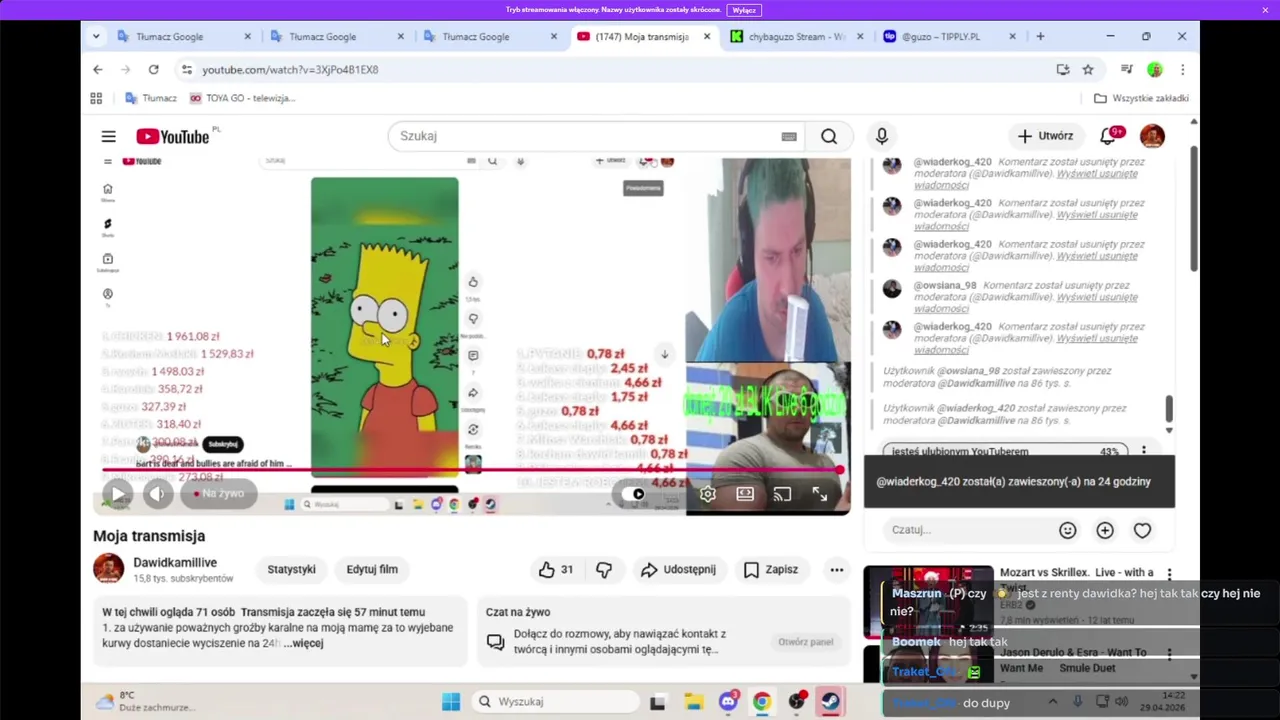
Task: Click the Chrome address bar URL
Action: (290, 69)
